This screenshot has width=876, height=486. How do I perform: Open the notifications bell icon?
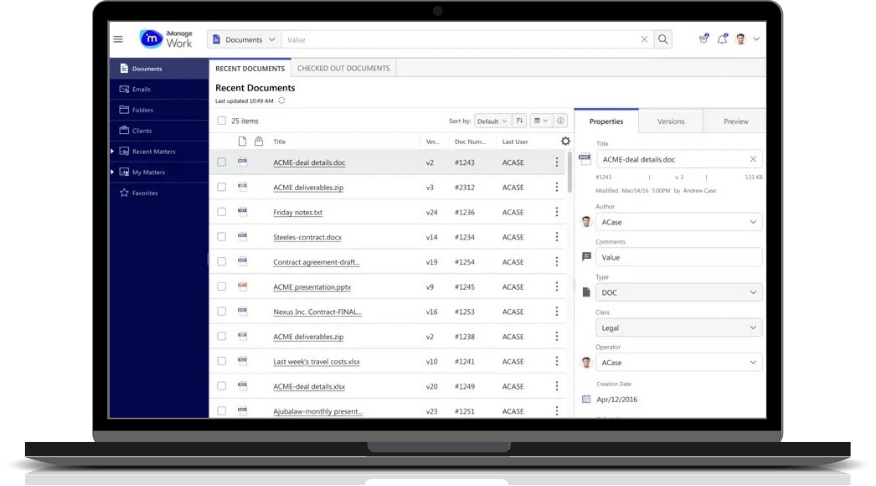722,39
